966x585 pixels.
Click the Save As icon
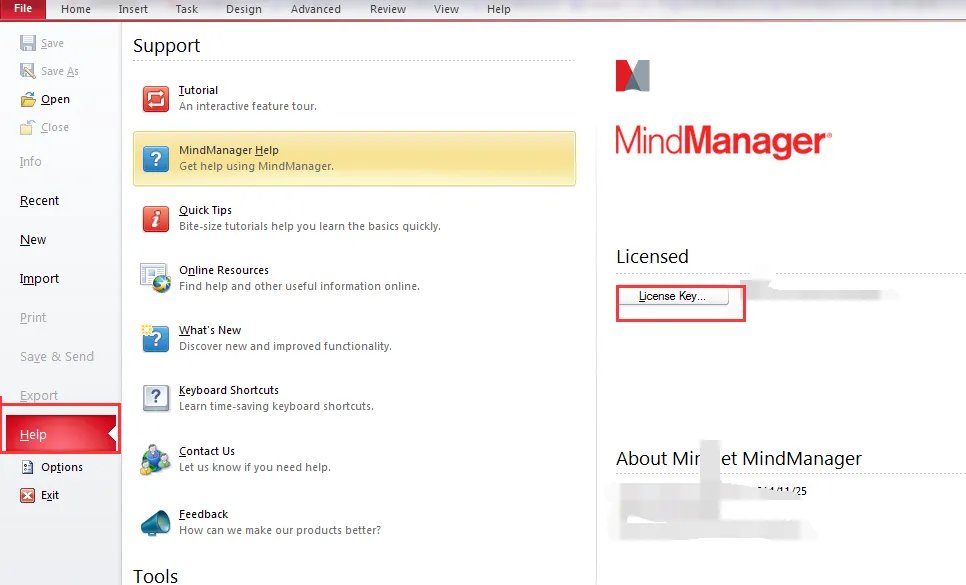[x=28, y=70]
